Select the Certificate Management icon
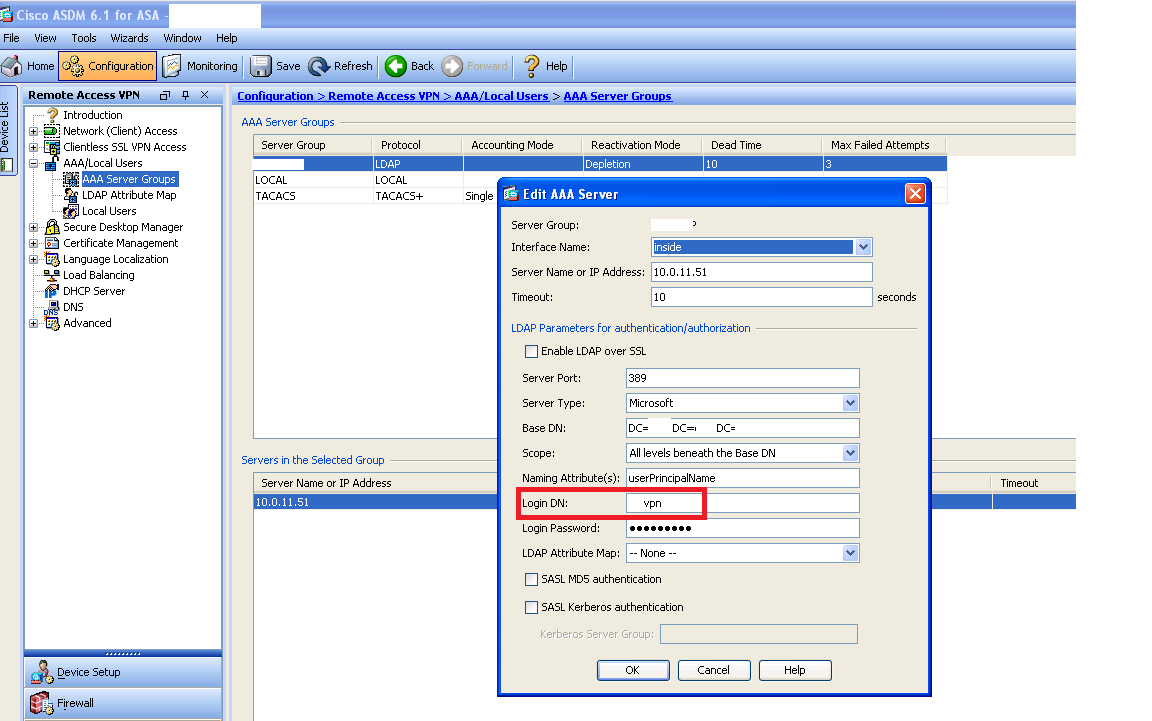1152x721 pixels. tap(51, 243)
